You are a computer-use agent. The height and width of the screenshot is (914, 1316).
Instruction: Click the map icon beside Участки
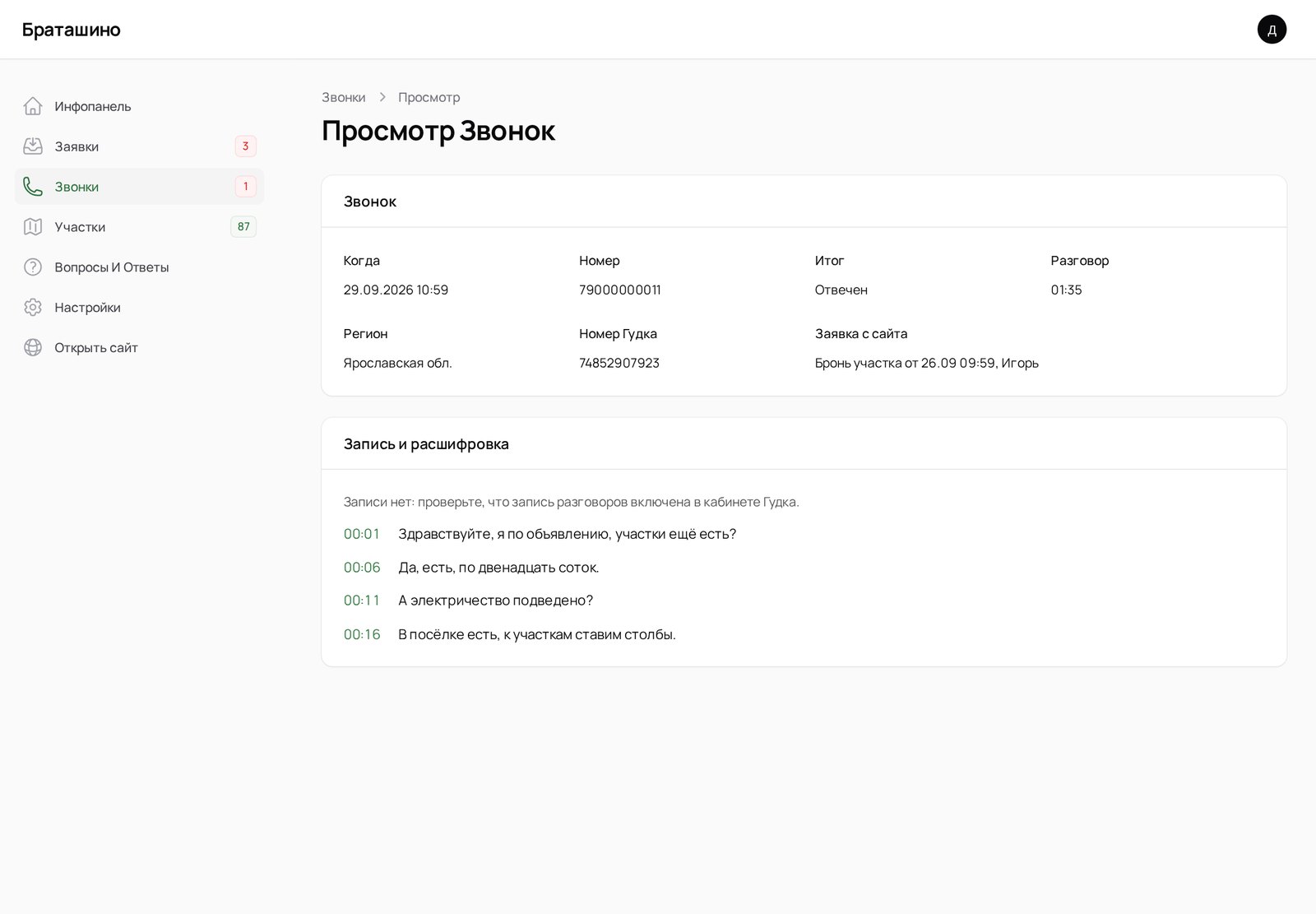click(33, 227)
